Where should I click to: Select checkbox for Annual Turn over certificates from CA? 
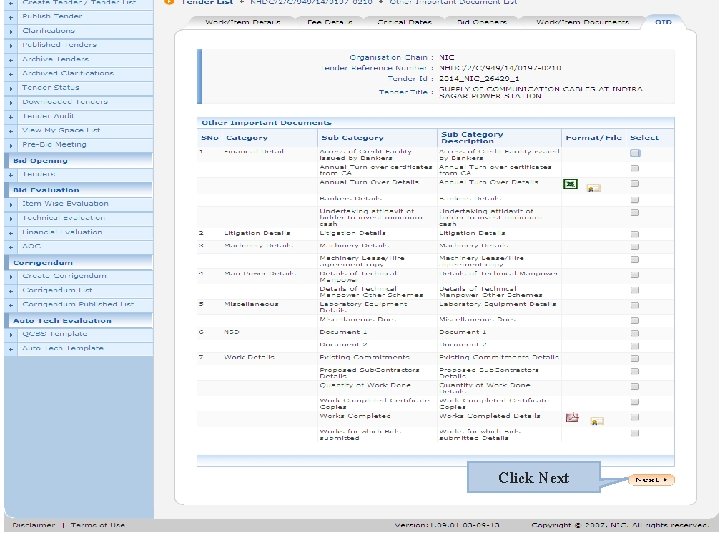pos(635,169)
